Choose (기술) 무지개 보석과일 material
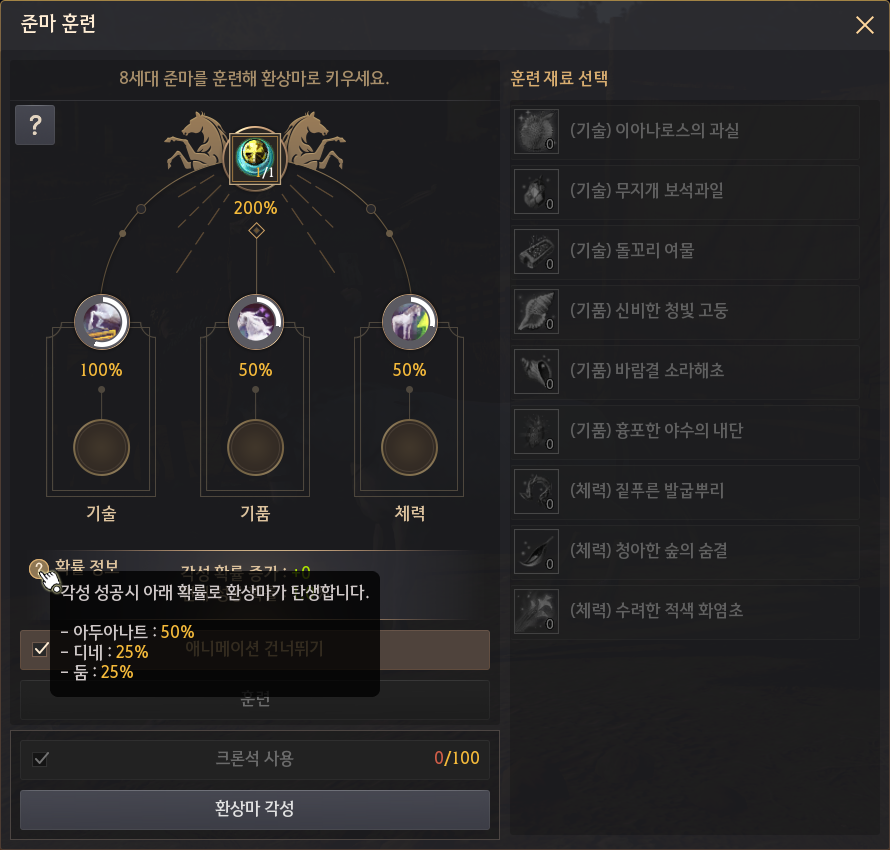This screenshot has height=850, width=890. point(685,192)
